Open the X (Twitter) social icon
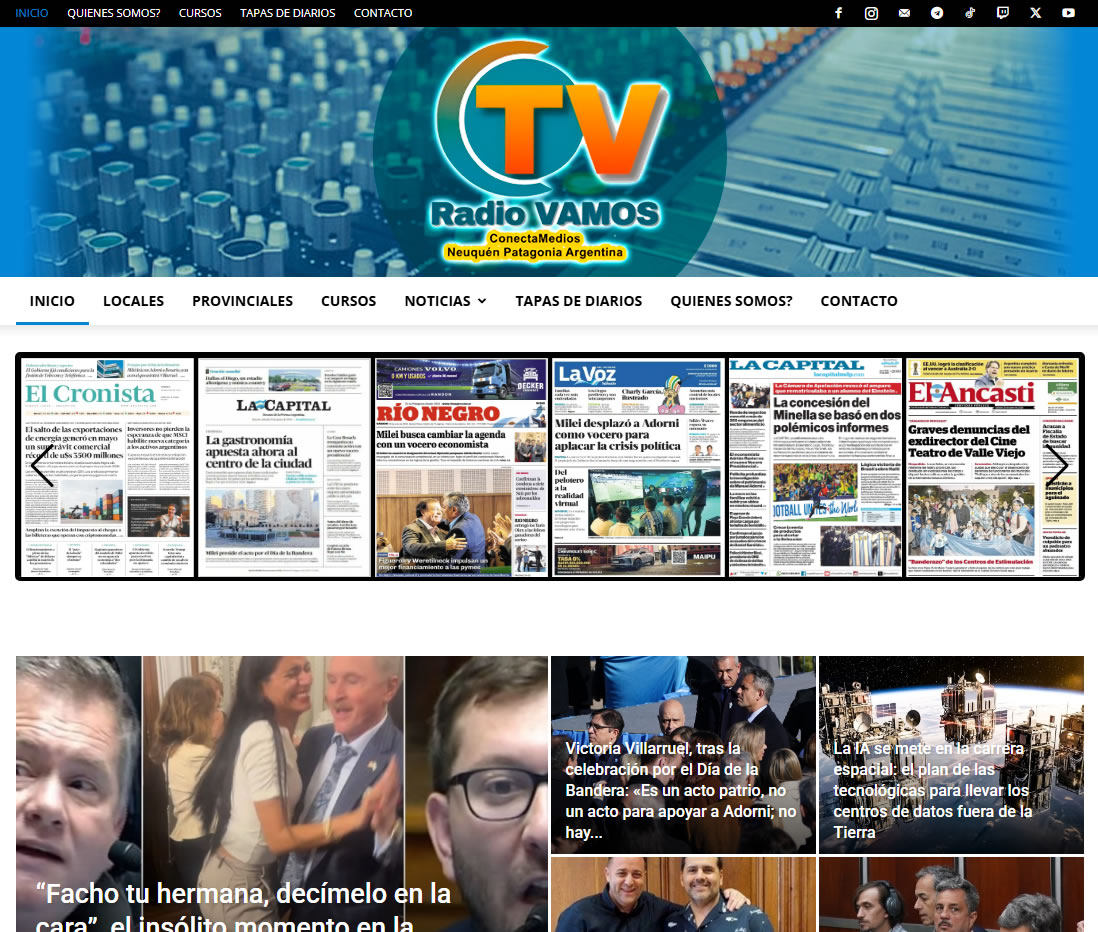 coord(1036,13)
